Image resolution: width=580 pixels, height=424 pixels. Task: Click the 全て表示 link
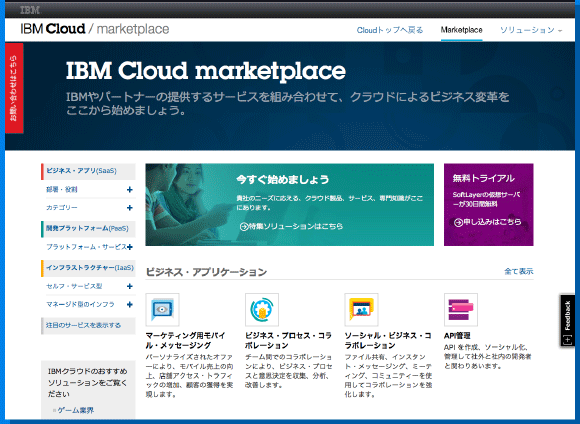[519, 272]
